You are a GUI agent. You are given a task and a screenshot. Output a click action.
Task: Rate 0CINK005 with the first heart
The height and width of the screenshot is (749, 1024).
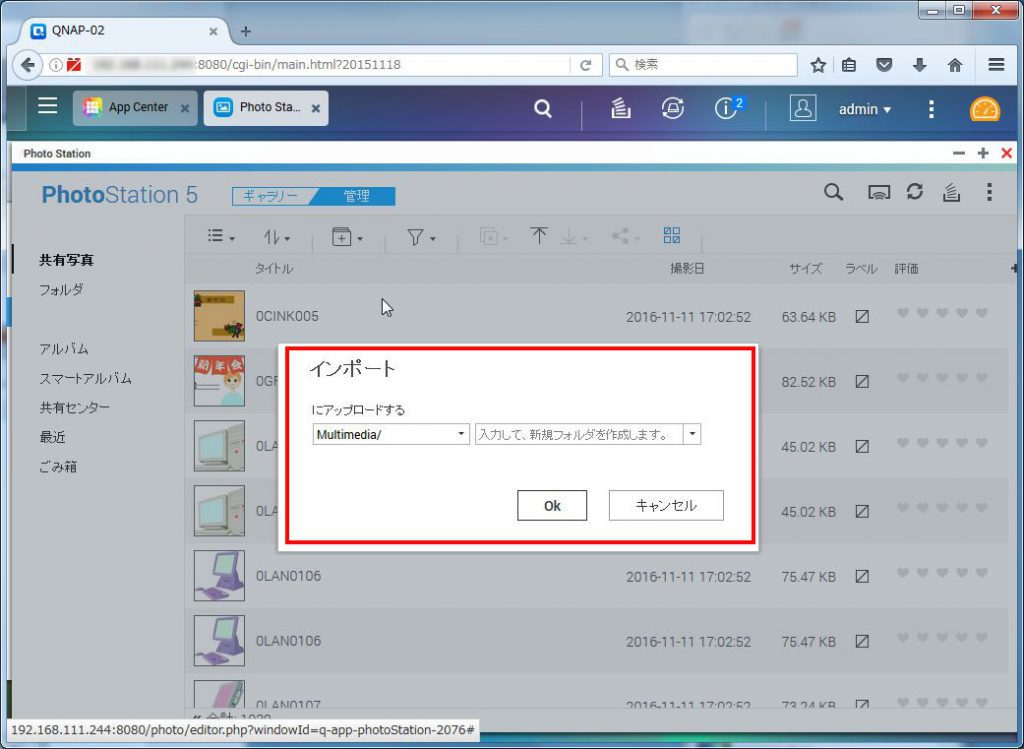(x=903, y=313)
